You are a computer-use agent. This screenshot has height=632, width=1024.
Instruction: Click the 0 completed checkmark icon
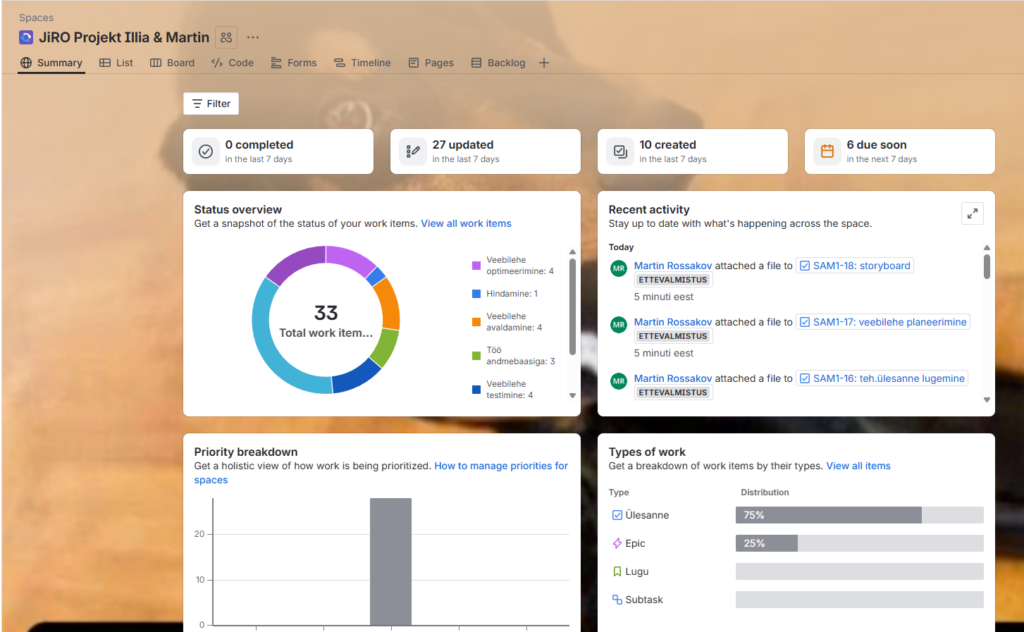point(206,152)
